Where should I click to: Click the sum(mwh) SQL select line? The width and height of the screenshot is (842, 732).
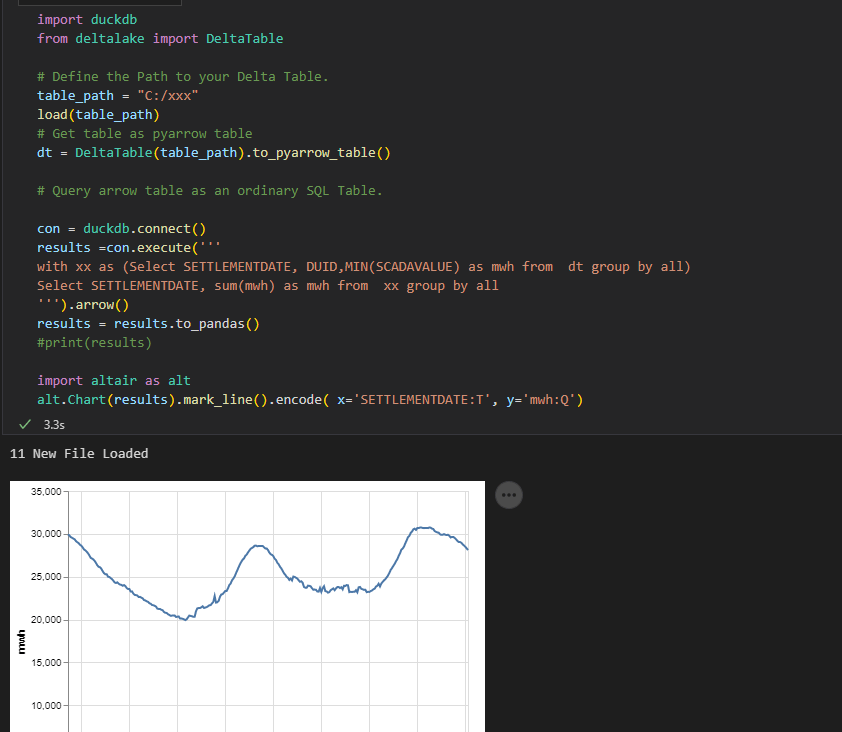point(267,286)
